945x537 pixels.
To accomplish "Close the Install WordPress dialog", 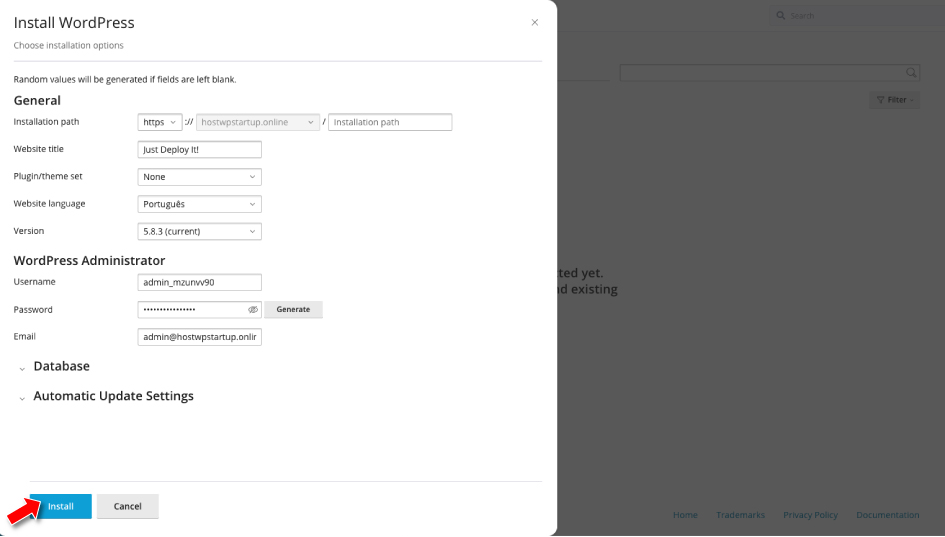I will click(535, 22).
